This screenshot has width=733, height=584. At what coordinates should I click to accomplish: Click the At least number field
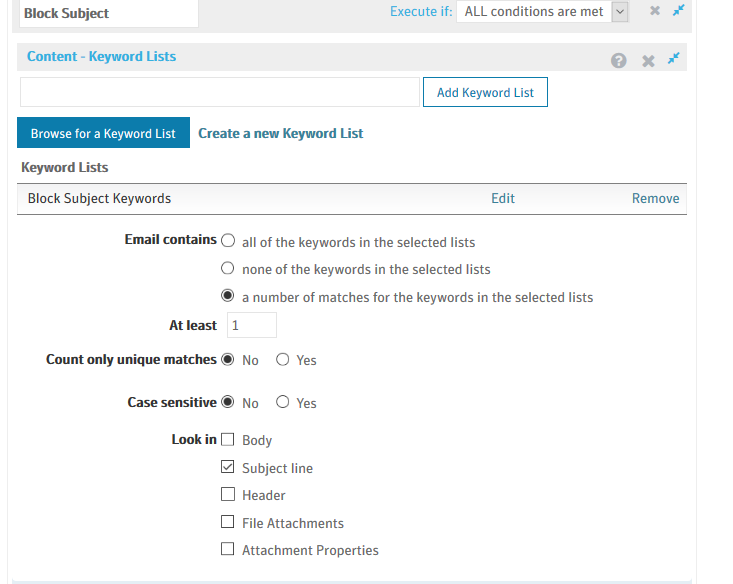coord(251,325)
